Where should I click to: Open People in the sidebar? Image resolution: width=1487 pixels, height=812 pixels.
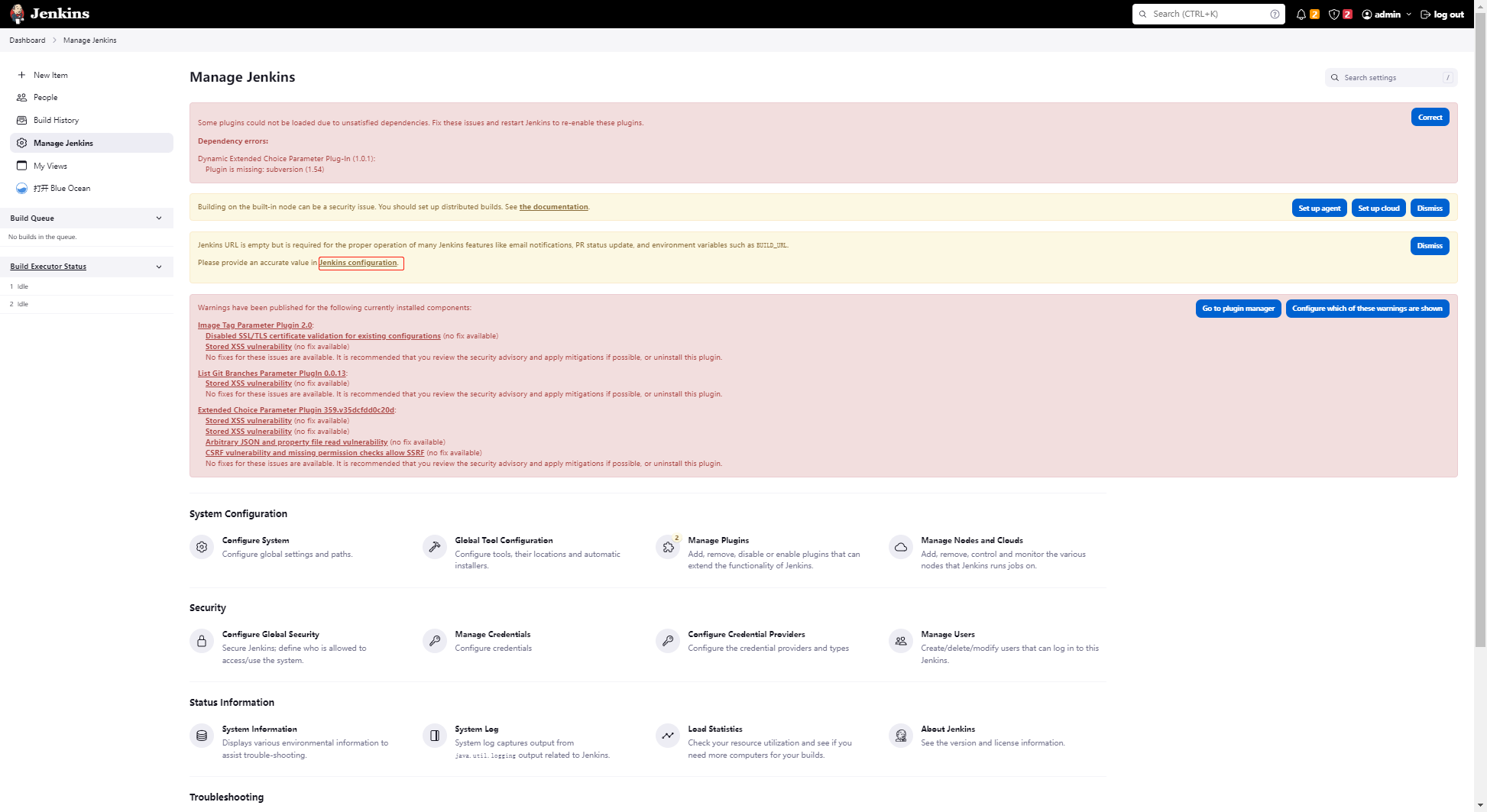pyautogui.click(x=91, y=97)
